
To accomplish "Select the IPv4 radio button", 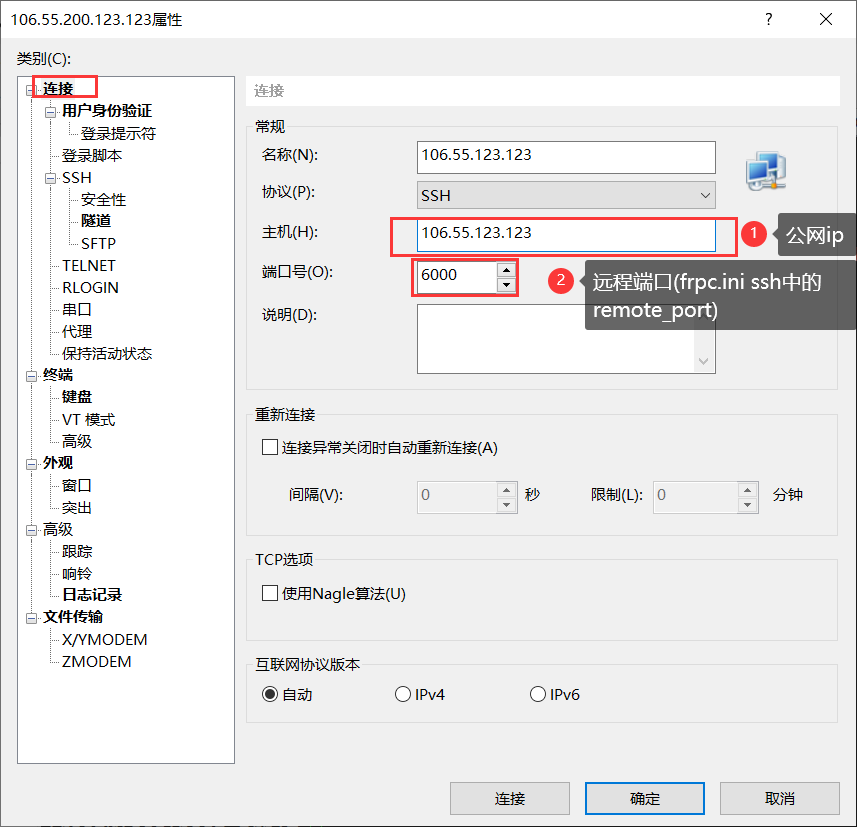I will tap(403, 694).
